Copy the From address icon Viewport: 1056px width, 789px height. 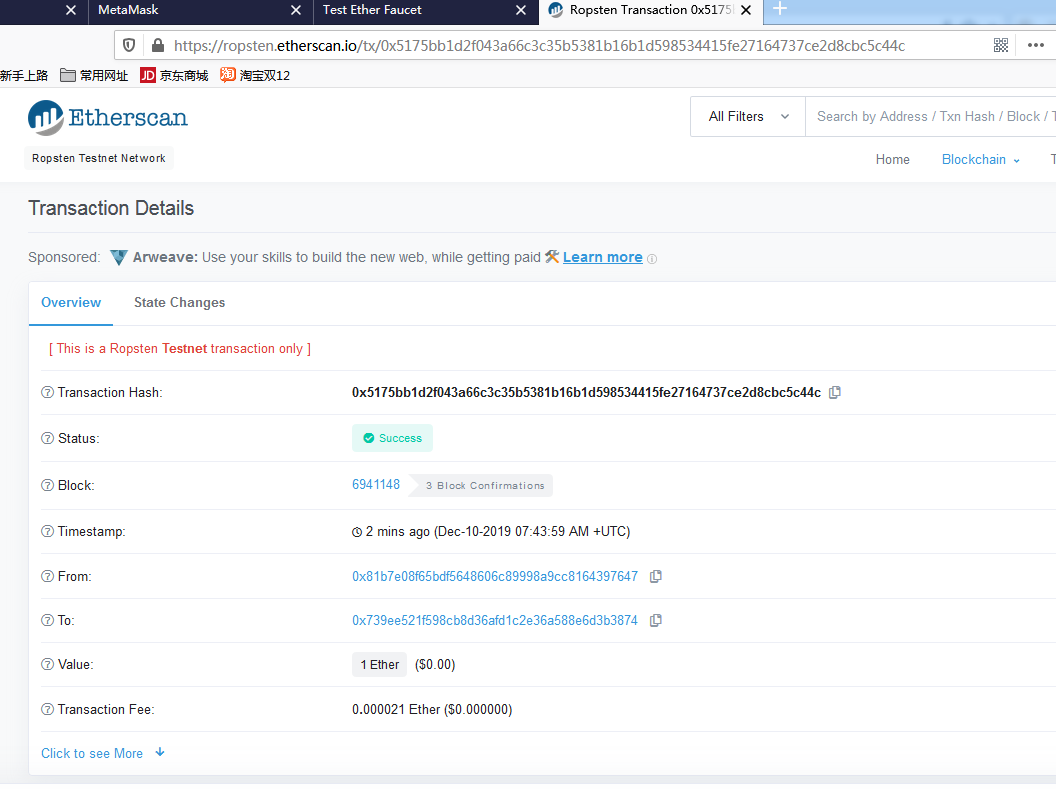pyautogui.click(x=655, y=576)
